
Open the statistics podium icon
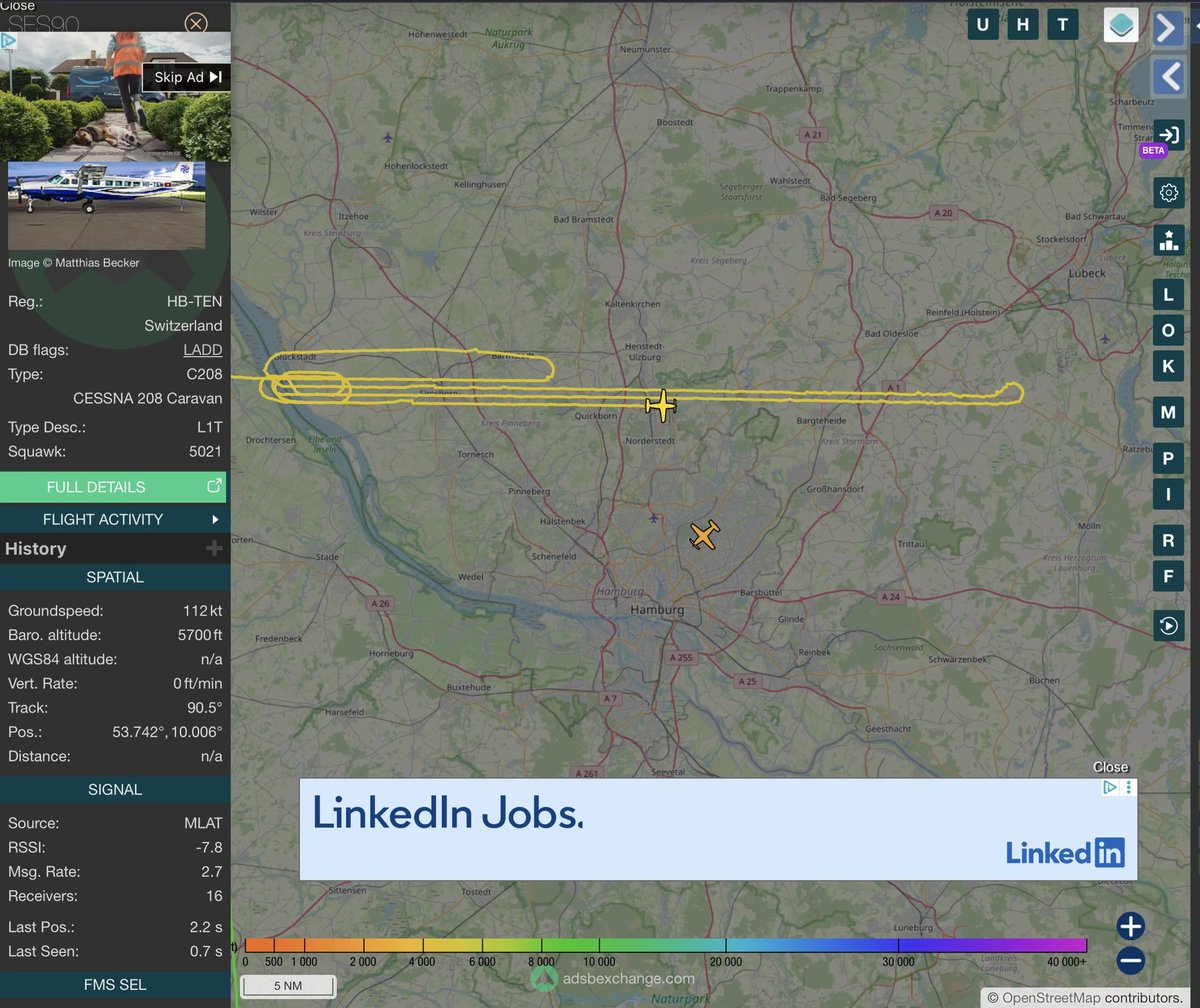[1168, 240]
